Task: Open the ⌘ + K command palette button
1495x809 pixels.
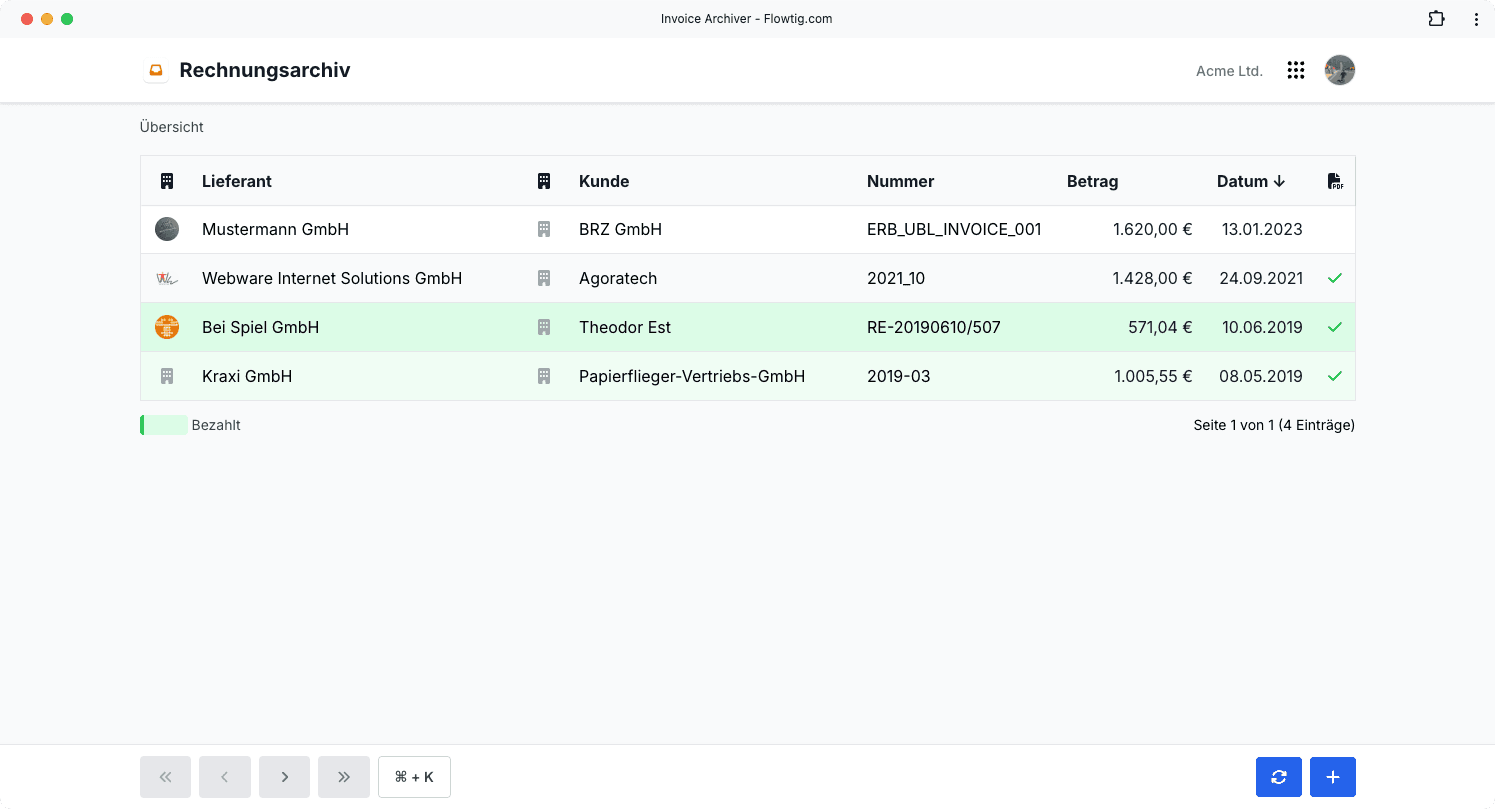Action: tap(414, 777)
